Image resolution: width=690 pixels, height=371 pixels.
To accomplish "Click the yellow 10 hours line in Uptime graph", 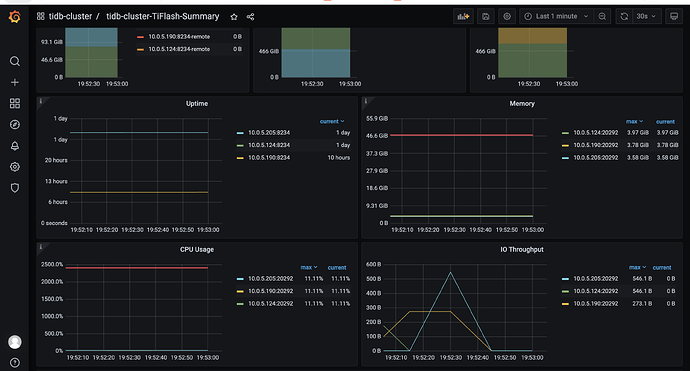I will pos(139,192).
